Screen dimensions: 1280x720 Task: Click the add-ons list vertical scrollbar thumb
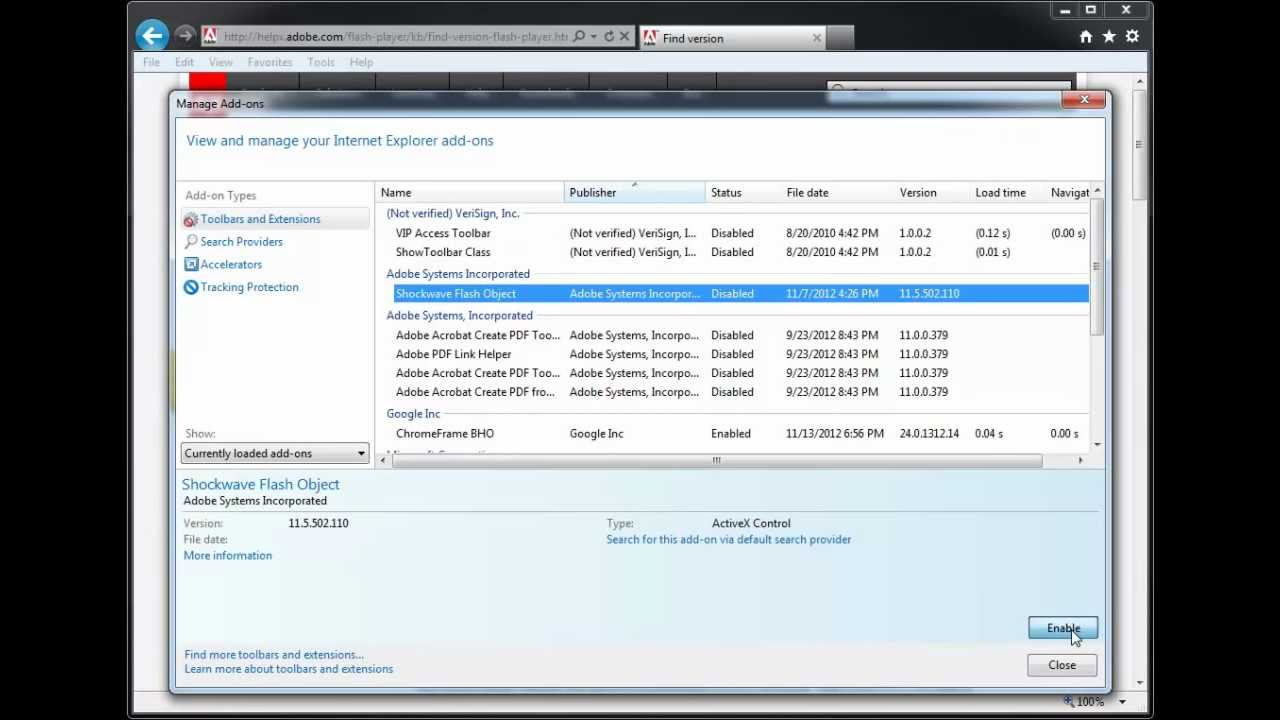pyautogui.click(x=1097, y=267)
